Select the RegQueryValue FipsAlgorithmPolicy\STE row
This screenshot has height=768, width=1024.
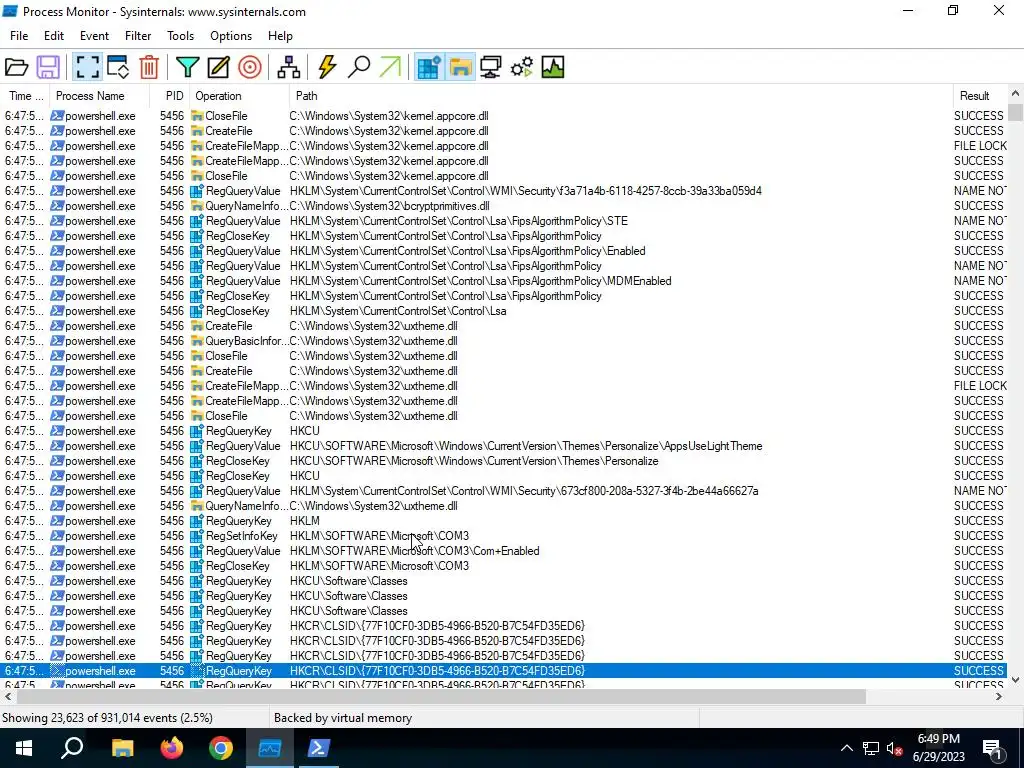point(504,221)
